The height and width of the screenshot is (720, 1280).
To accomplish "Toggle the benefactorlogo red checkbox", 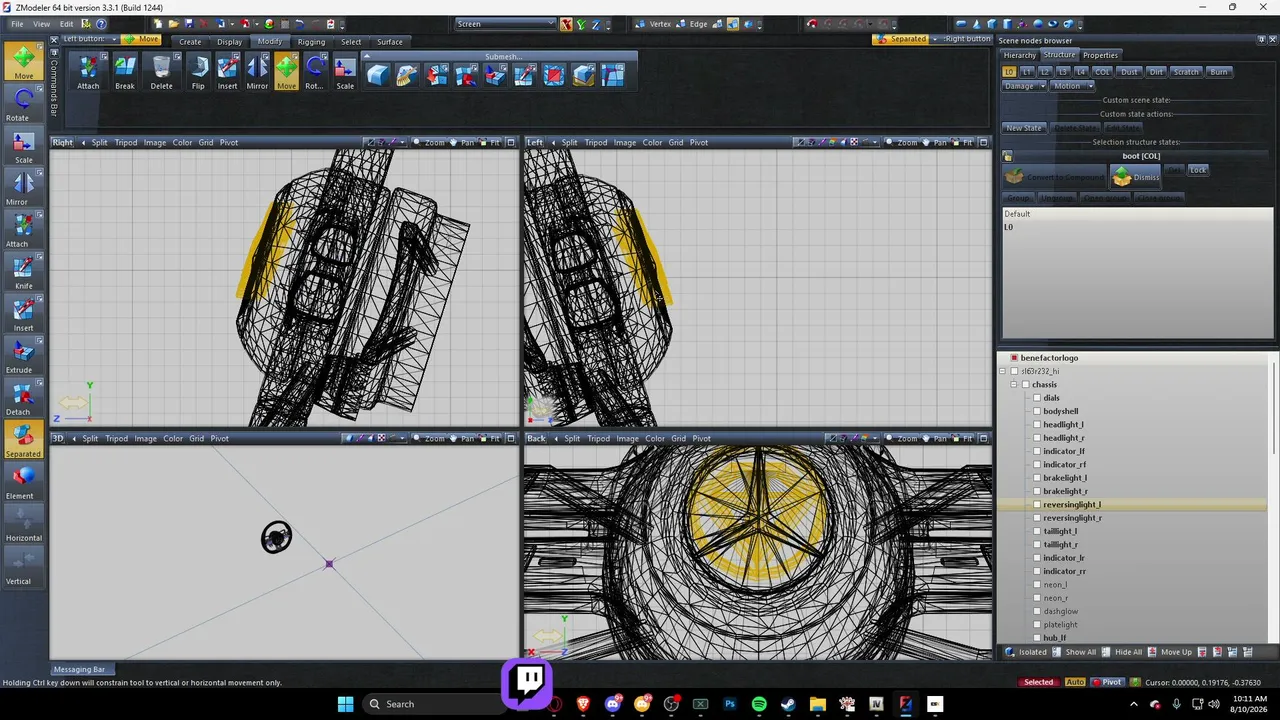I will [x=1014, y=357].
